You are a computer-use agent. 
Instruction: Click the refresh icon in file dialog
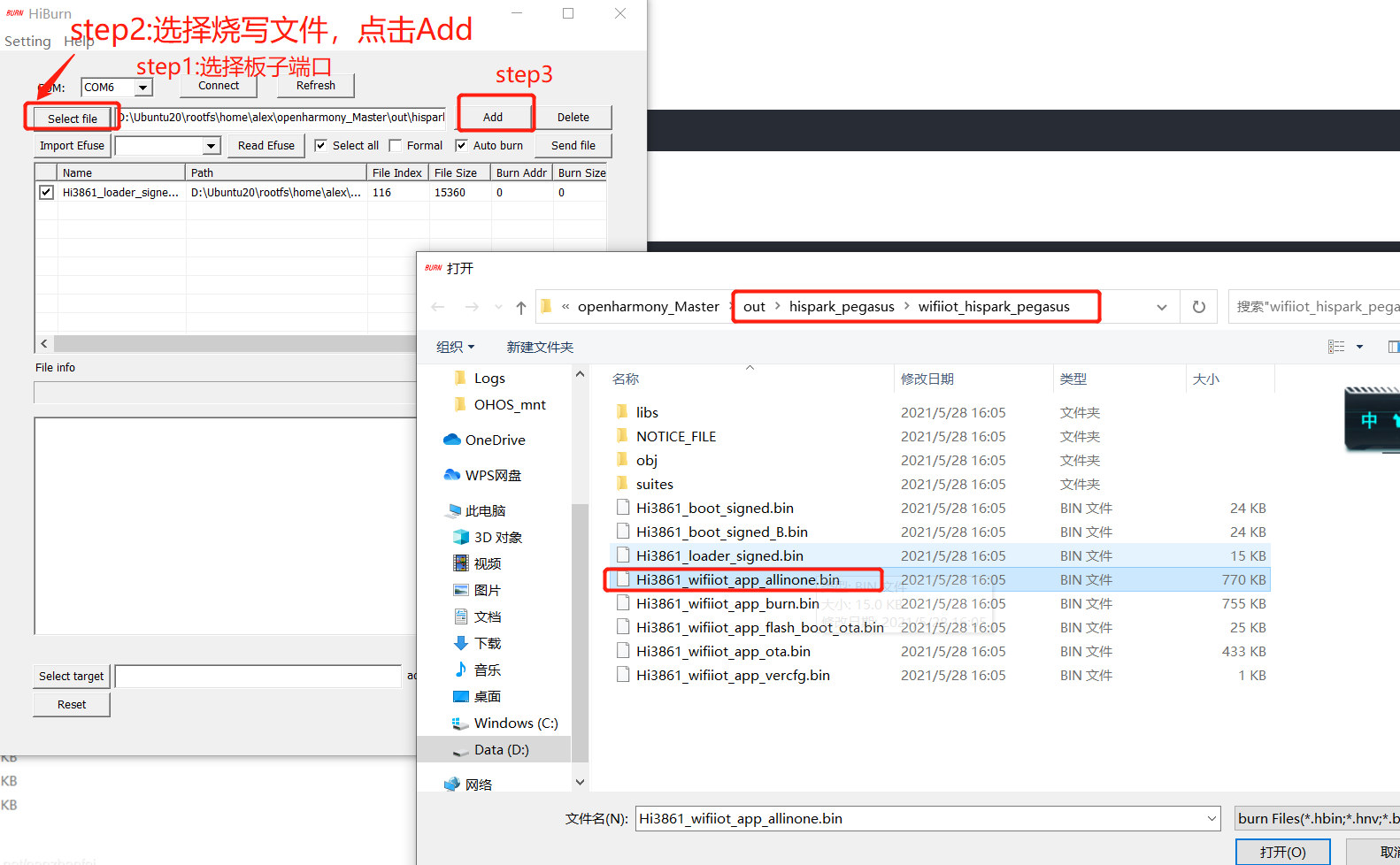click(x=1199, y=307)
